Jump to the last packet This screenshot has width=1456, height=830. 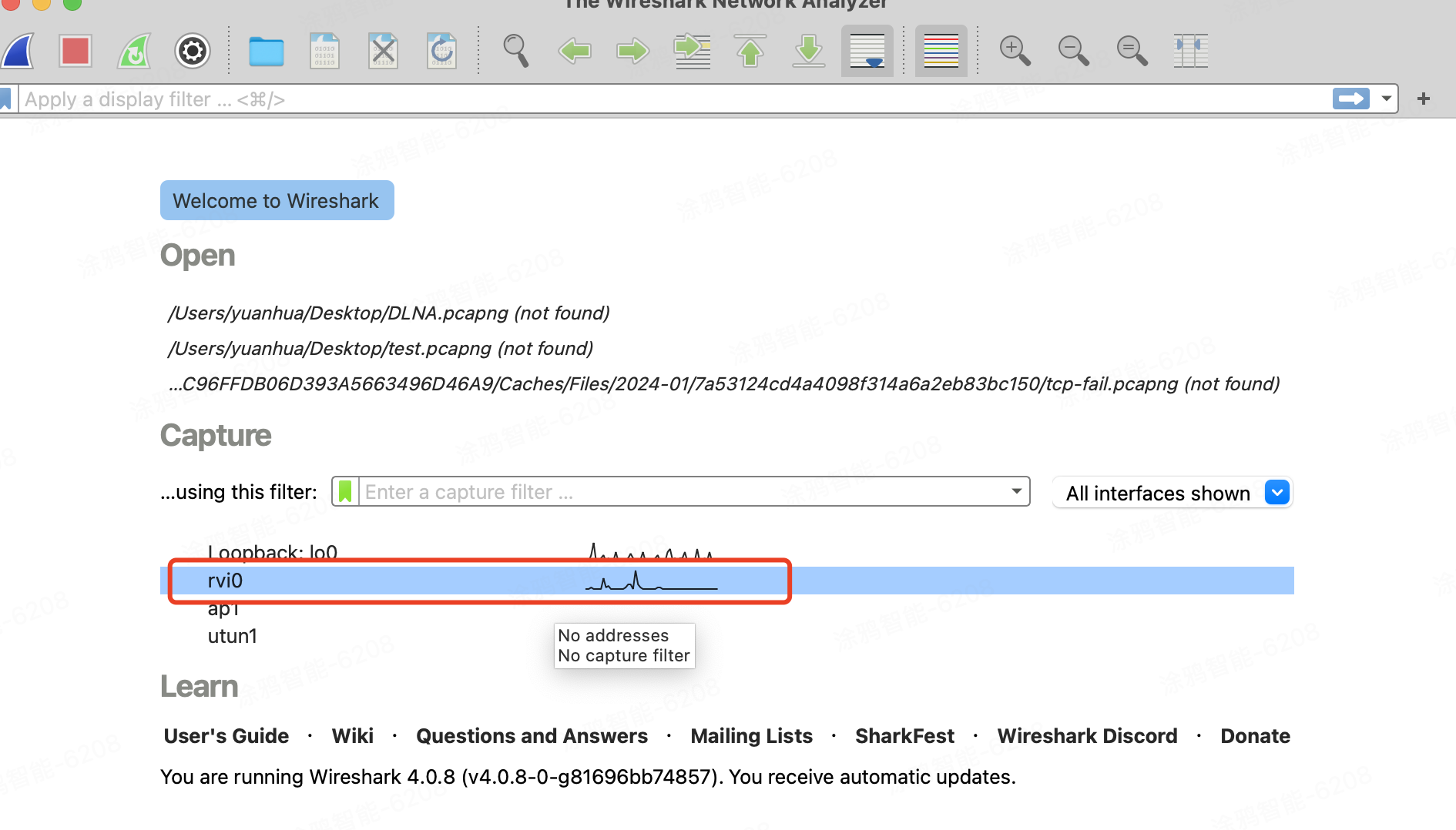click(x=809, y=52)
